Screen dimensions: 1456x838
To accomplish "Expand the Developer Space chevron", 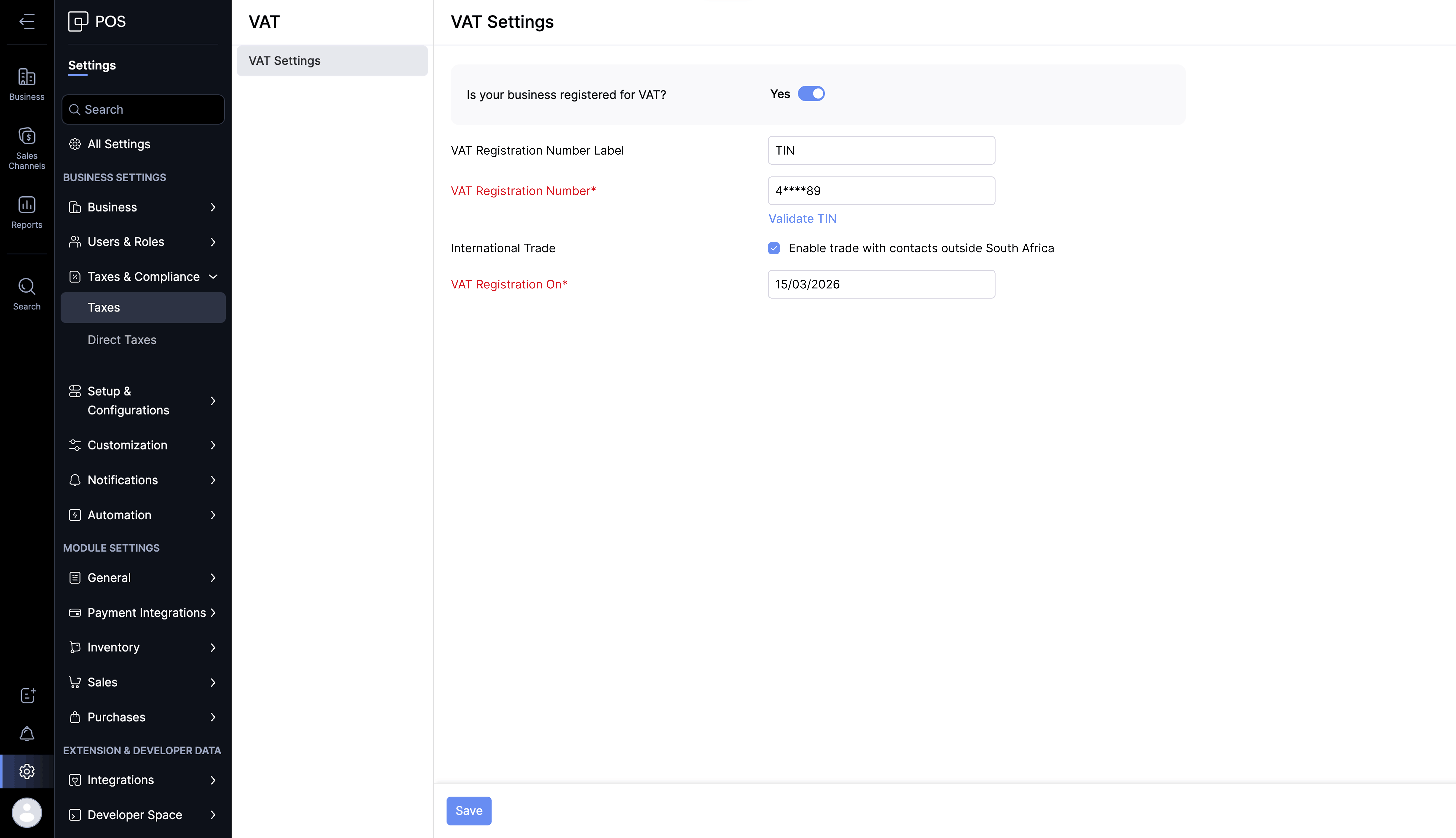I will 213,815.
